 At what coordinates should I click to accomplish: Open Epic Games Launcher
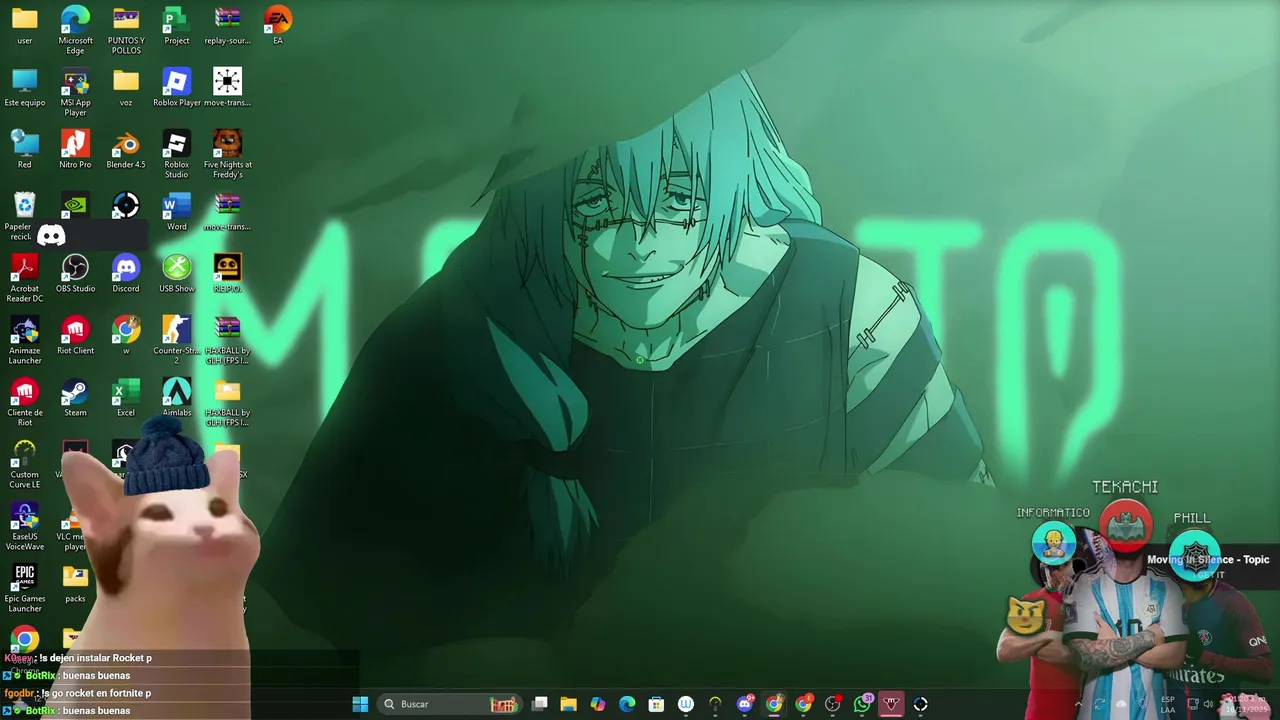click(x=24, y=587)
